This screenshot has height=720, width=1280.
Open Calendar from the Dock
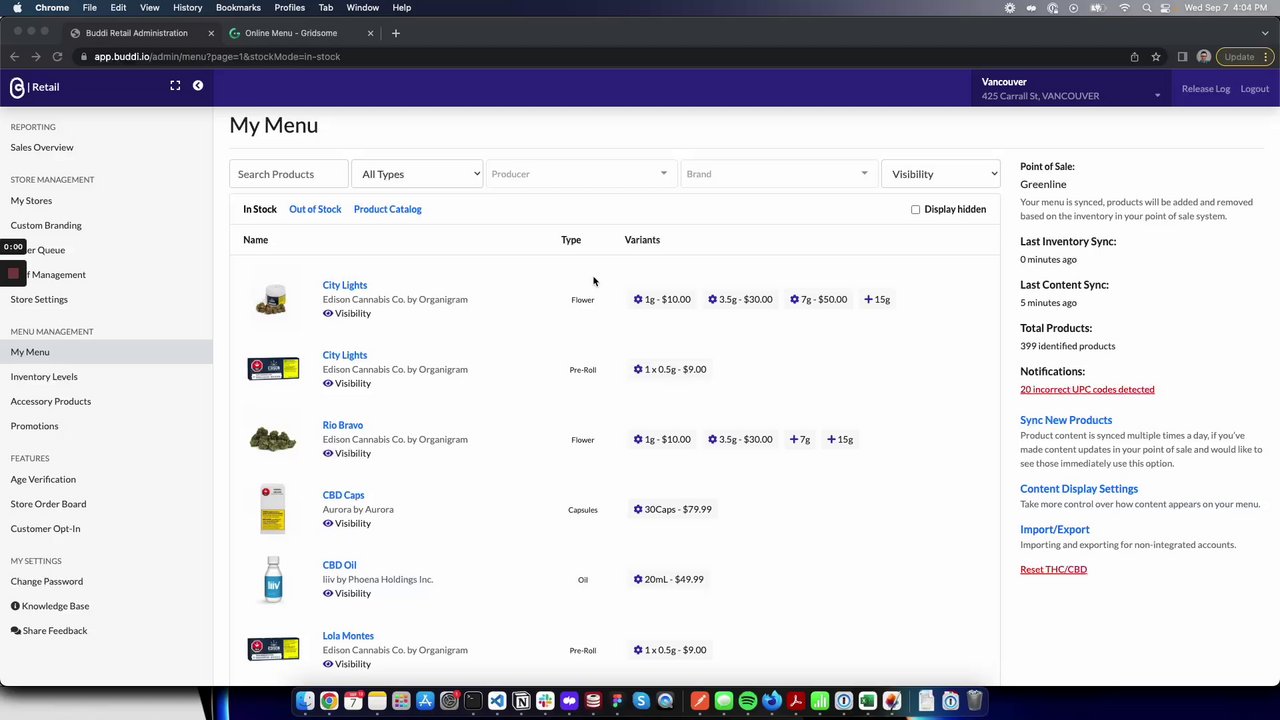pos(353,701)
